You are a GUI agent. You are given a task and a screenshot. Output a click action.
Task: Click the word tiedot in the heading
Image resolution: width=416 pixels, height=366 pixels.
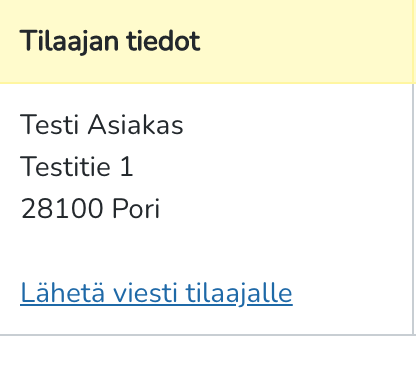coord(163,41)
